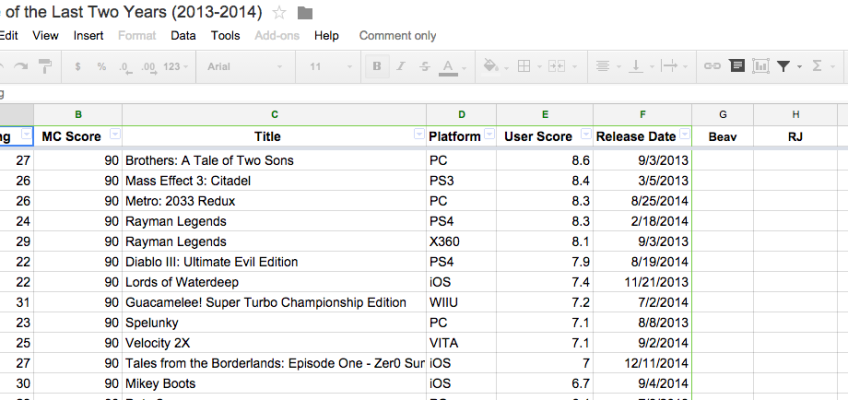The height and width of the screenshot is (400, 848).
Task: Open filter dropdown for Platform column
Action: click(x=489, y=134)
